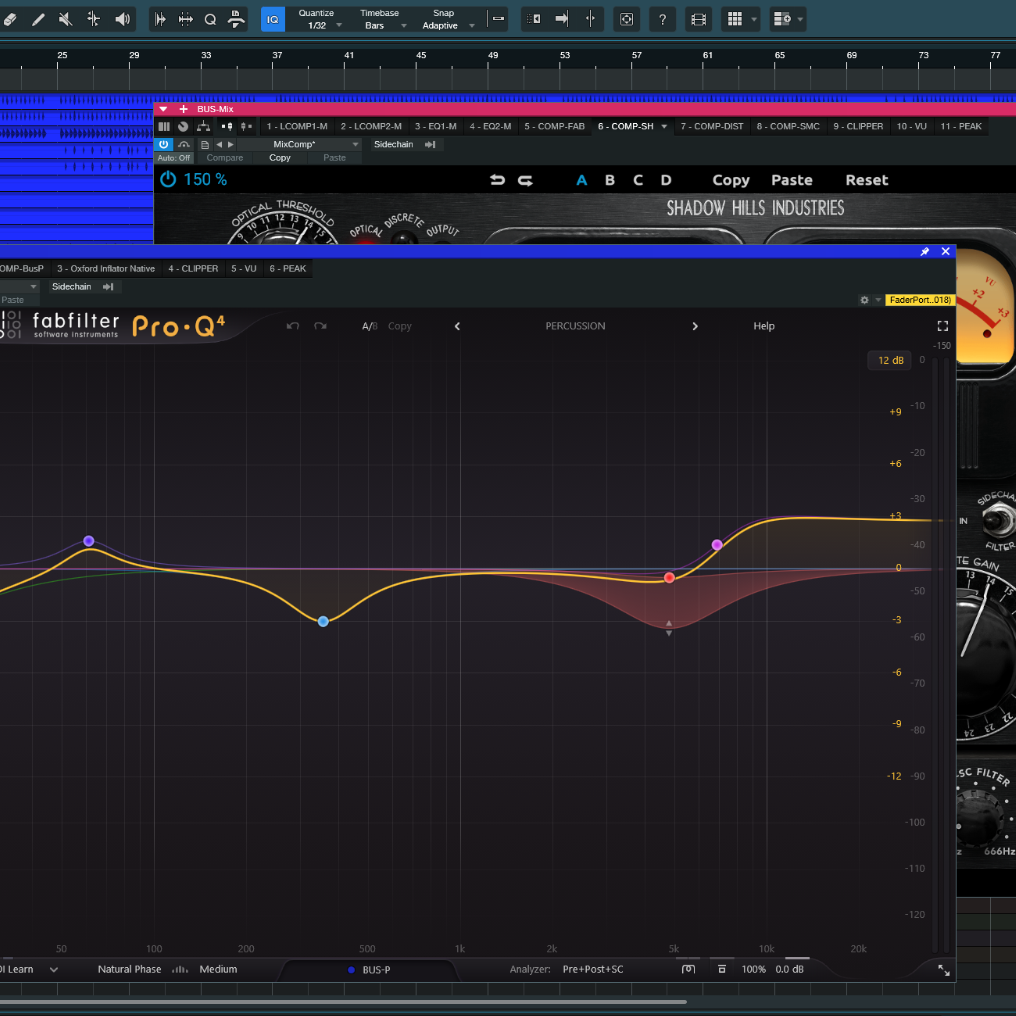Click the Pro-Q 4 redo arrow
1016x1016 pixels.
320,326
